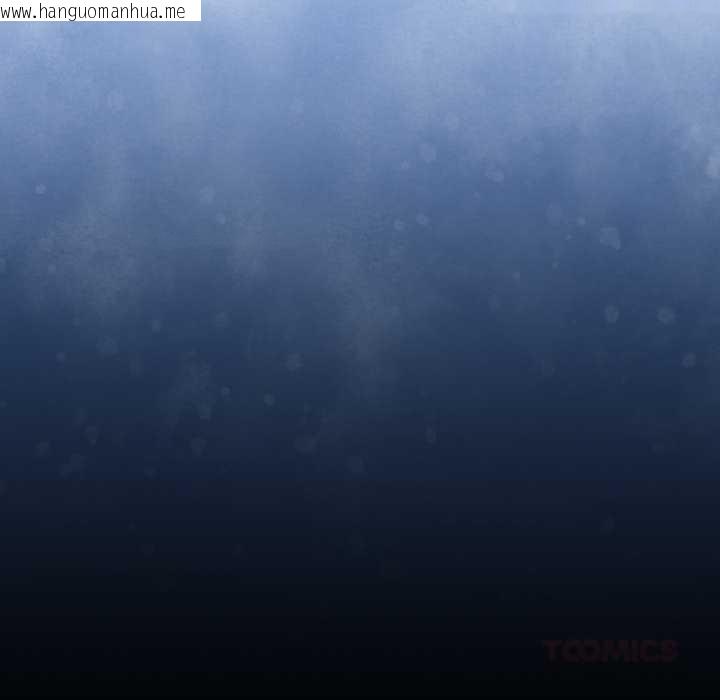The image size is (720, 700).
Task: Click the white watermark banner background
Action: pyautogui.click(x=194, y=11)
